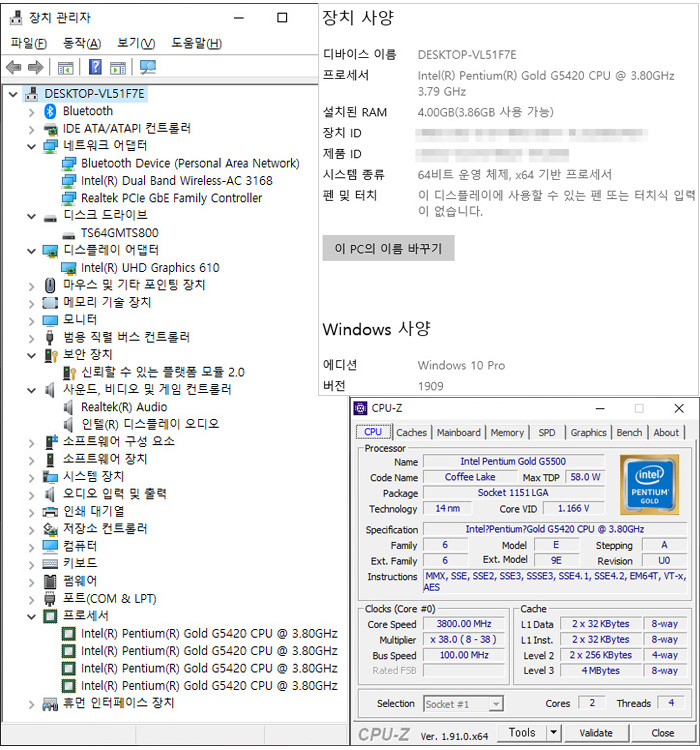
Task: Select 인텔(R) 디스플레이 오디오 device
Action: pos(150,424)
